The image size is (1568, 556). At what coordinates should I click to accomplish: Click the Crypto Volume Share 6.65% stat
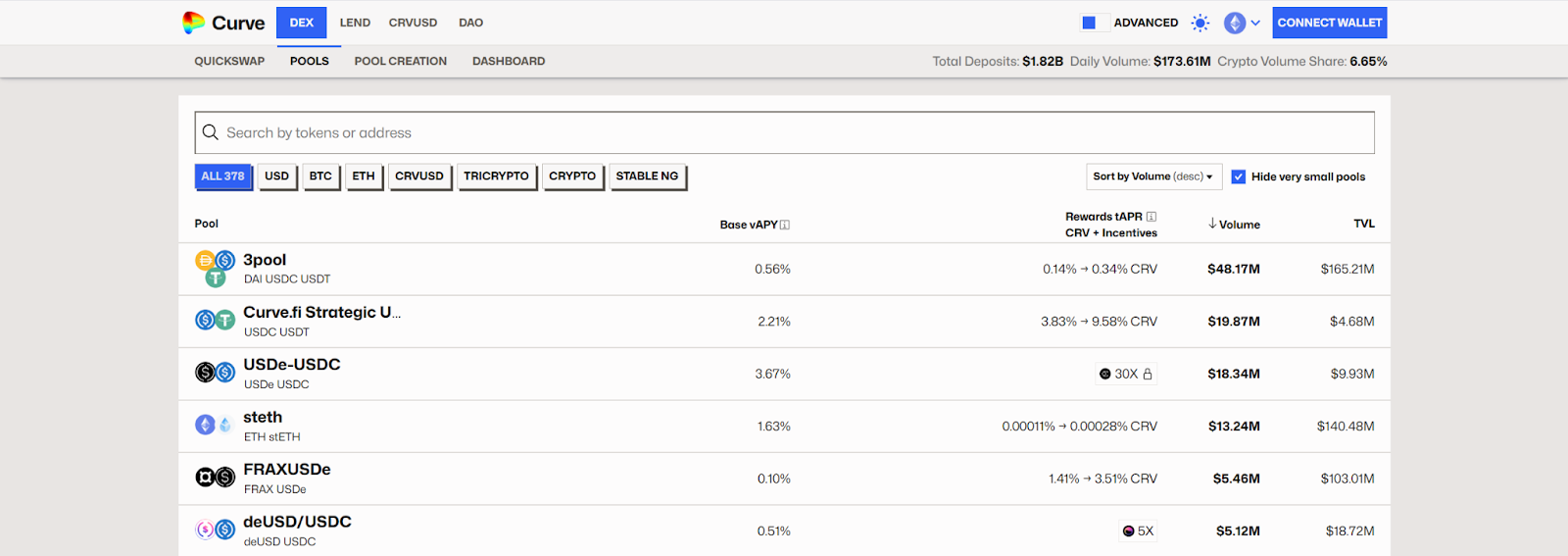click(x=1302, y=61)
